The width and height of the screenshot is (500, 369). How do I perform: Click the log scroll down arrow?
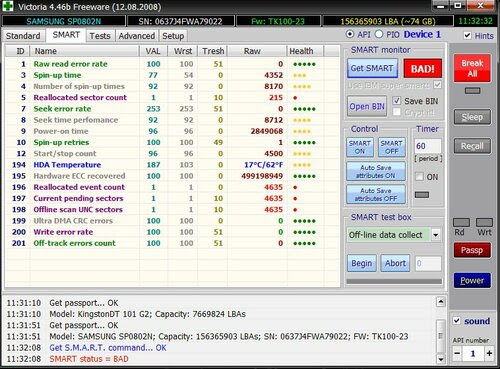[x=441, y=359]
